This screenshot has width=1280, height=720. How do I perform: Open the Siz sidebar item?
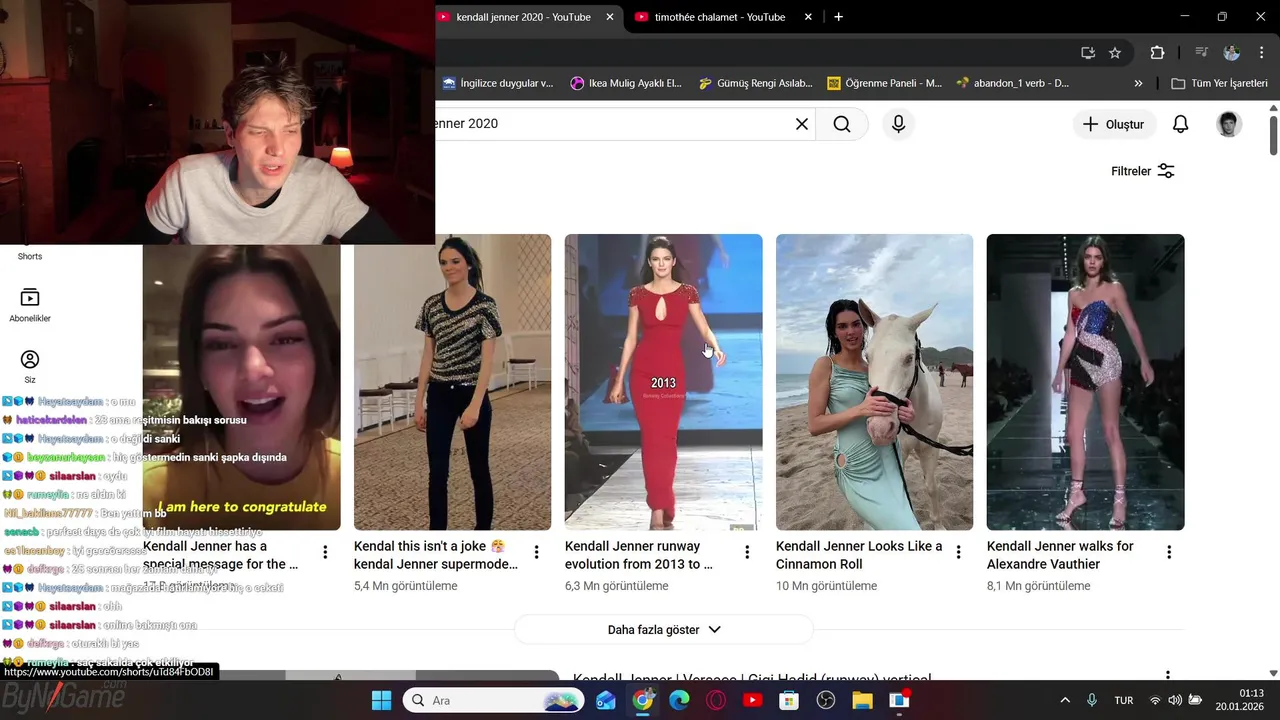click(30, 367)
